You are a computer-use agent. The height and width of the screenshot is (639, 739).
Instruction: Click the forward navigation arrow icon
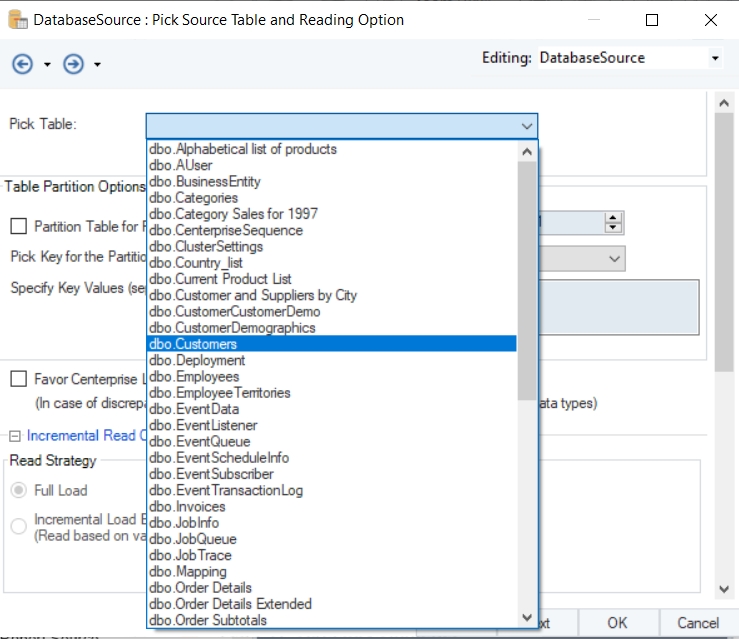coord(73,64)
